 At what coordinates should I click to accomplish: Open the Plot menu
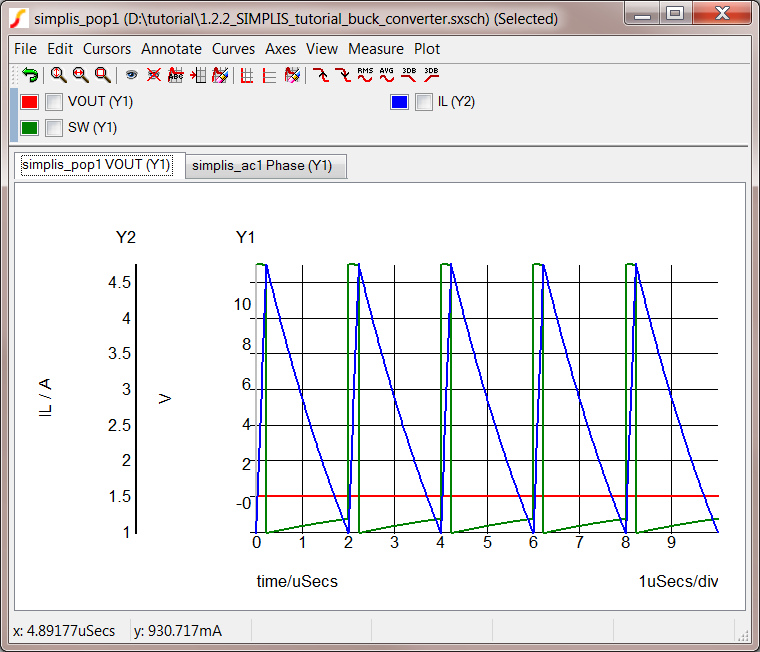point(427,49)
